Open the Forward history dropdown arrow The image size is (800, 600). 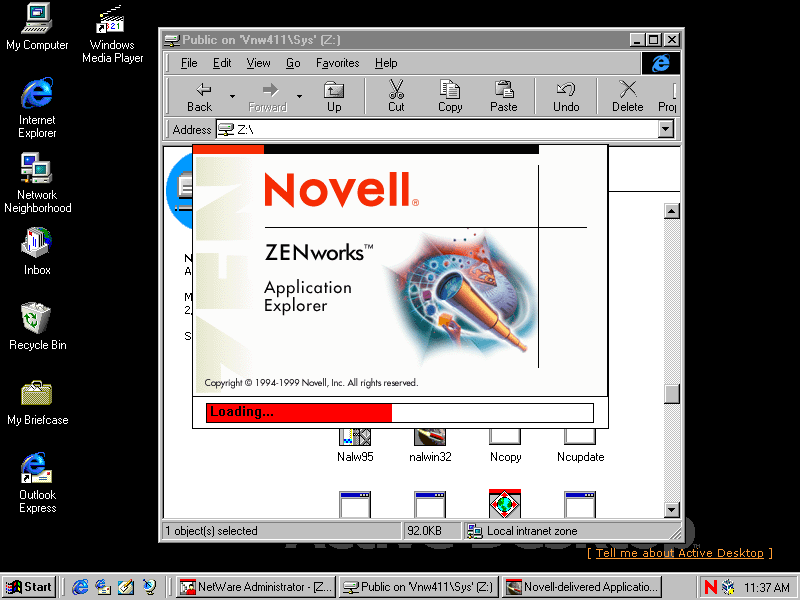coord(299,96)
